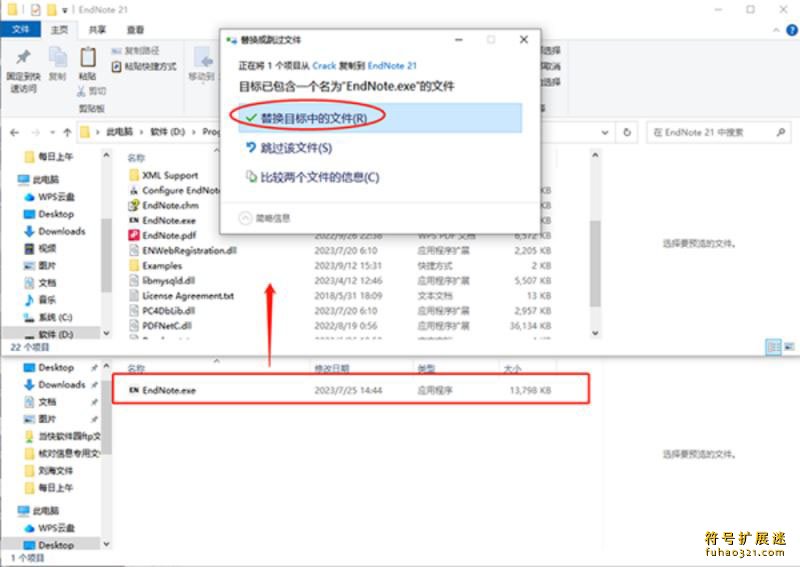Switch to large icons view layout
The width and height of the screenshot is (800, 567).
pos(789,347)
